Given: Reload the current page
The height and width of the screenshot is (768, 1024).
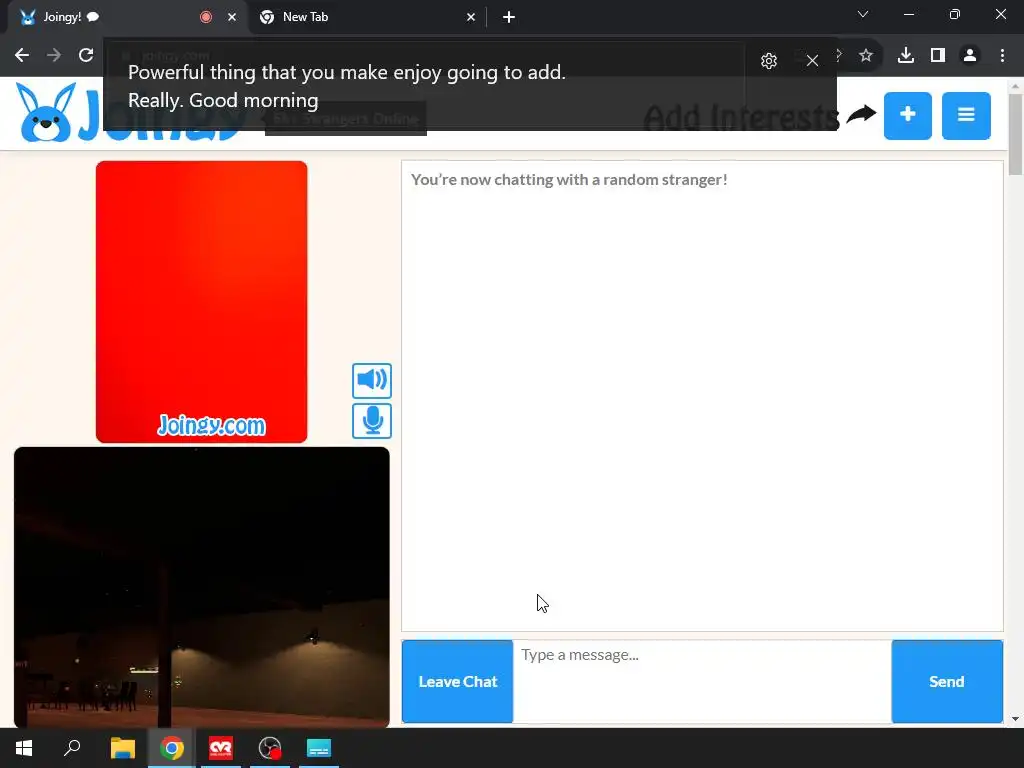Looking at the screenshot, I should pyautogui.click(x=86, y=55).
